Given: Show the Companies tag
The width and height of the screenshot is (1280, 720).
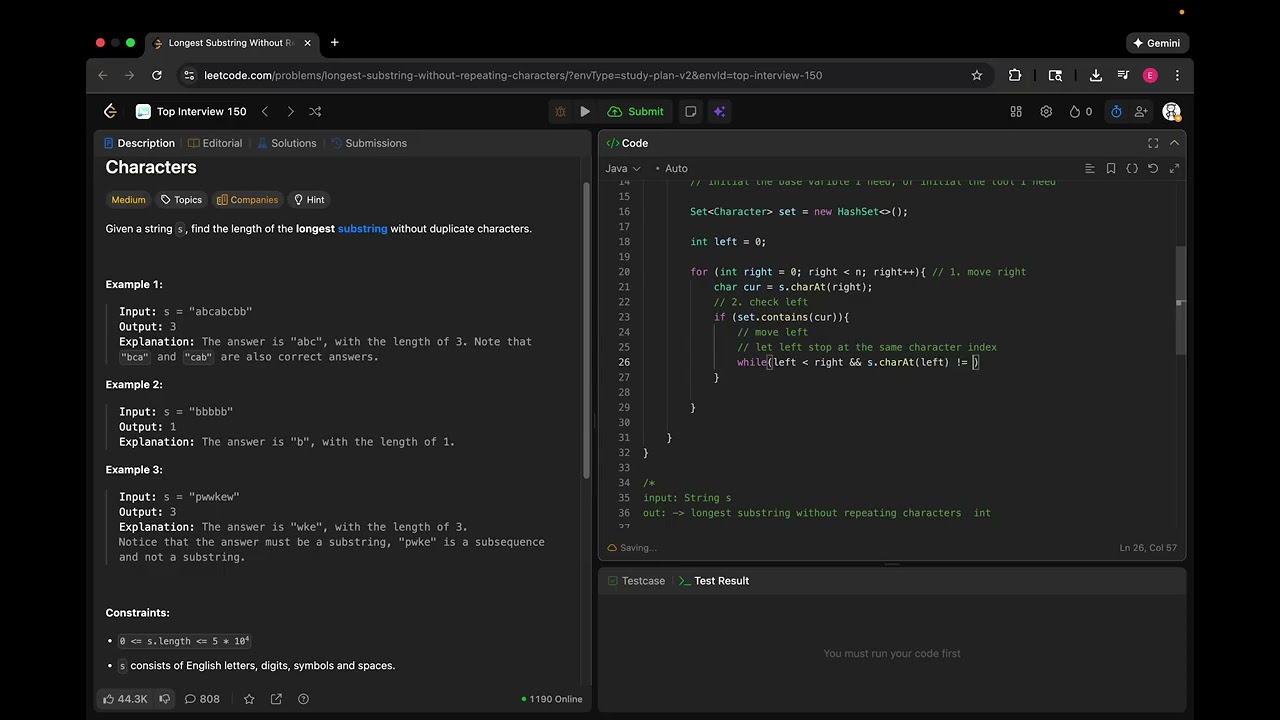Looking at the screenshot, I should [x=247, y=200].
